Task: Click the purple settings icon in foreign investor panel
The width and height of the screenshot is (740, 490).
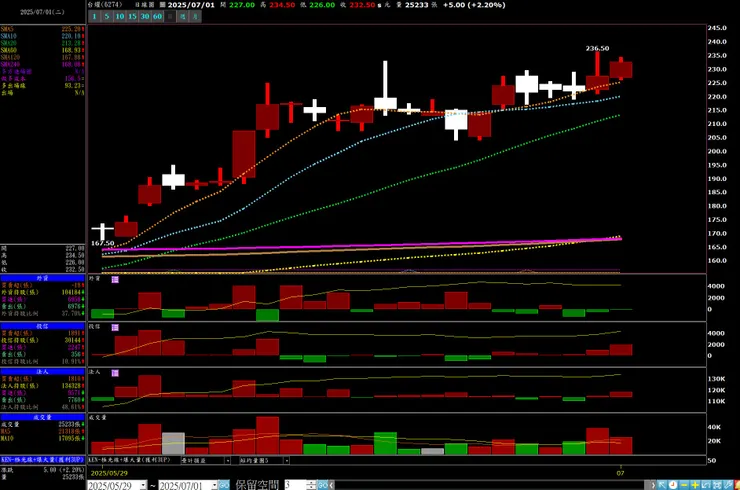Action: (x=115, y=280)
